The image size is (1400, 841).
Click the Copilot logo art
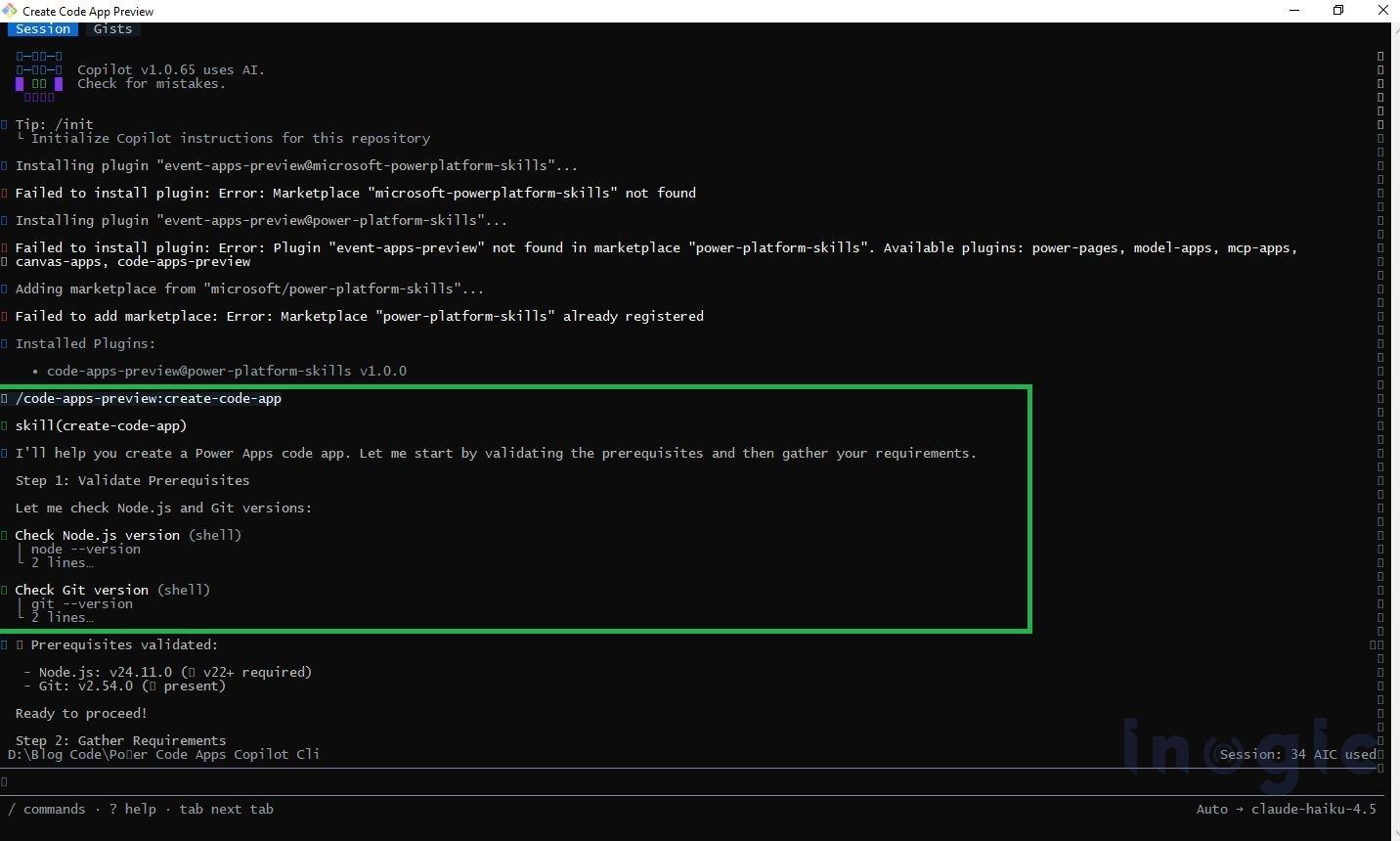(x=39, y=77)
